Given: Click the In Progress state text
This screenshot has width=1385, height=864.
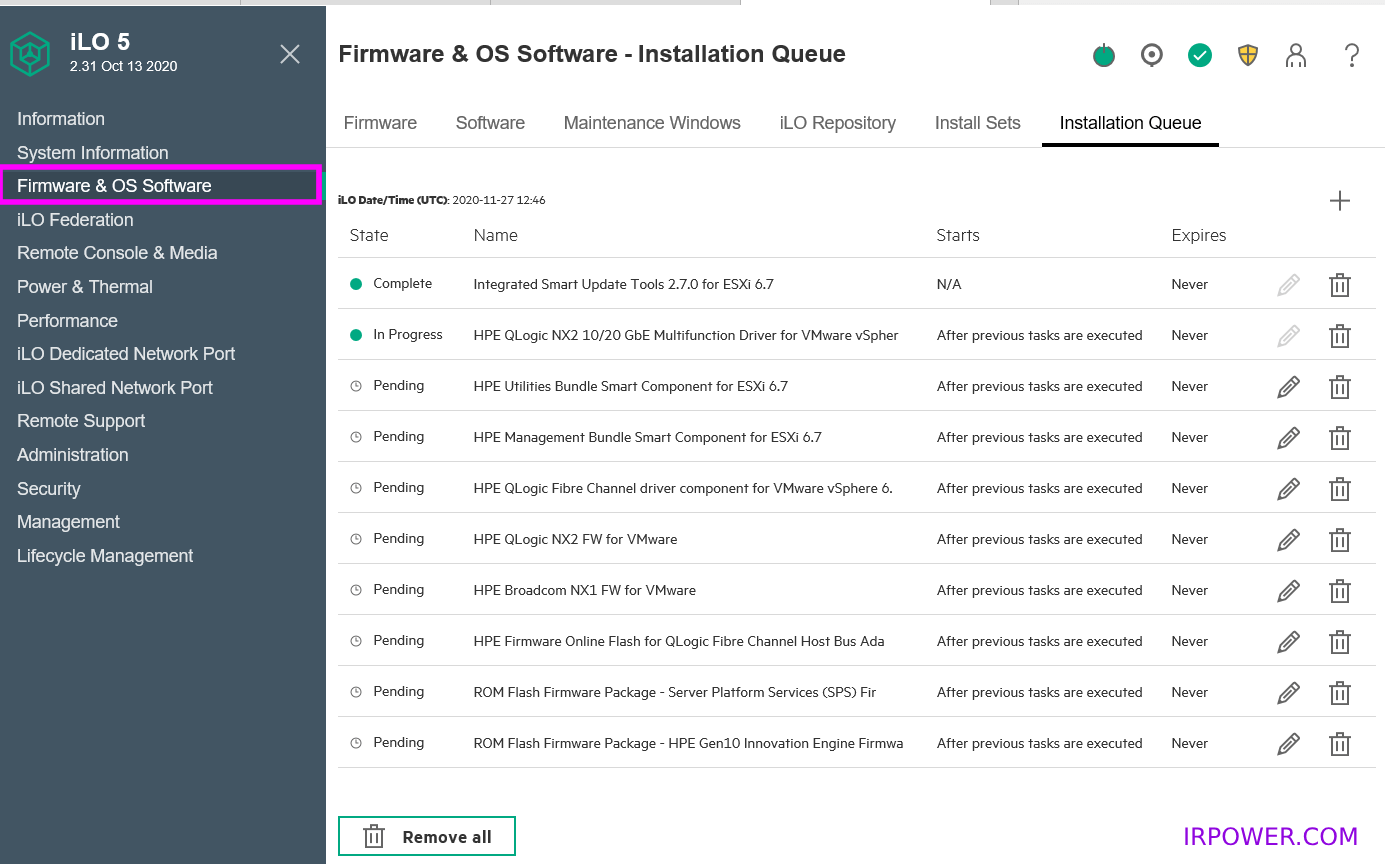Looking at the screenshot, I should pyautogui.click(x=408, y=335).
